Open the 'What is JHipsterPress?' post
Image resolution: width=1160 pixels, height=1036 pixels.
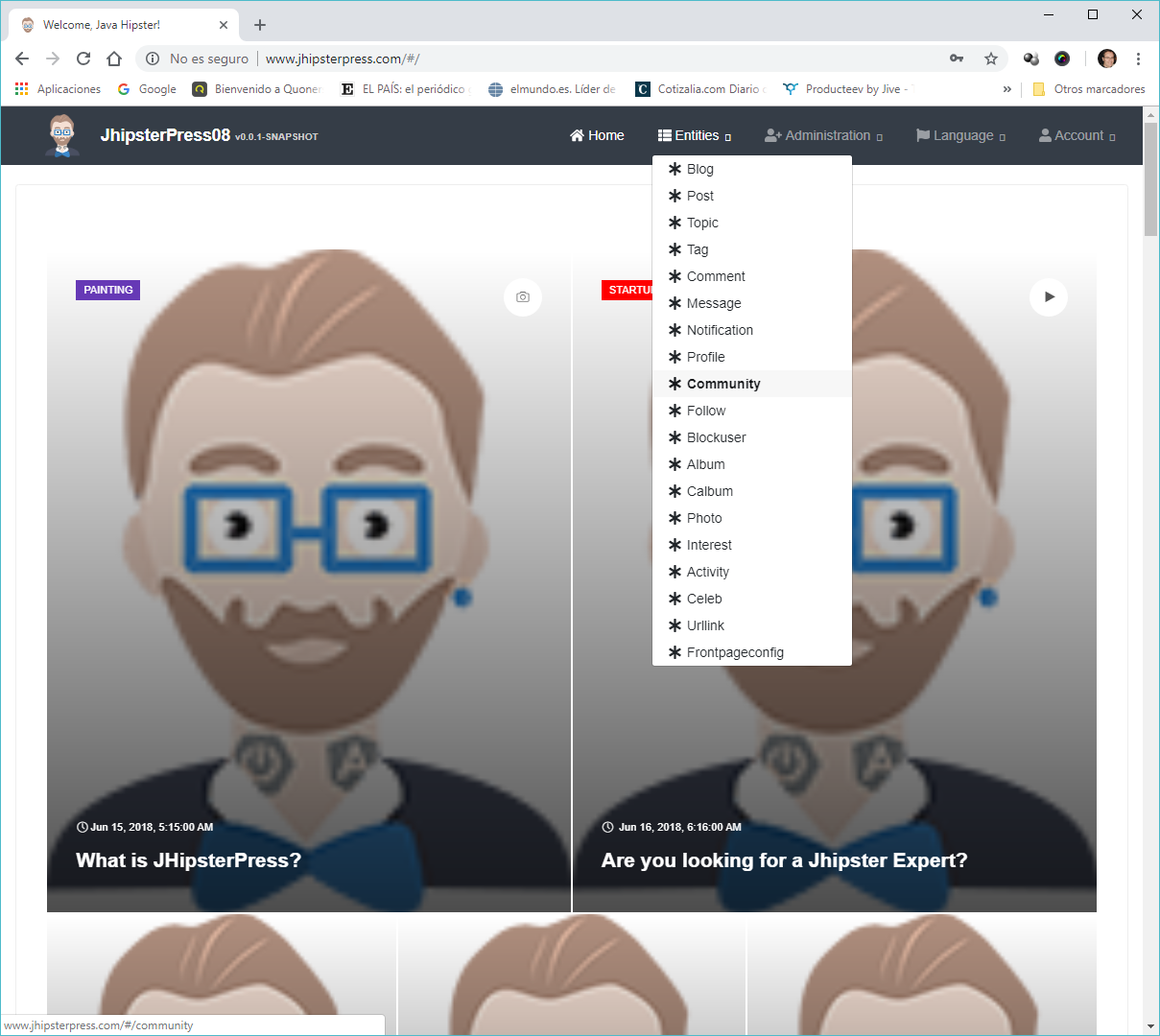[188, 860]
